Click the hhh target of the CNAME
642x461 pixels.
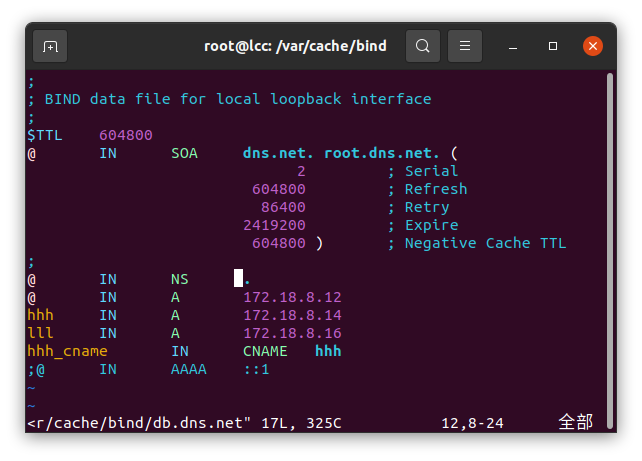click(328, 351)
